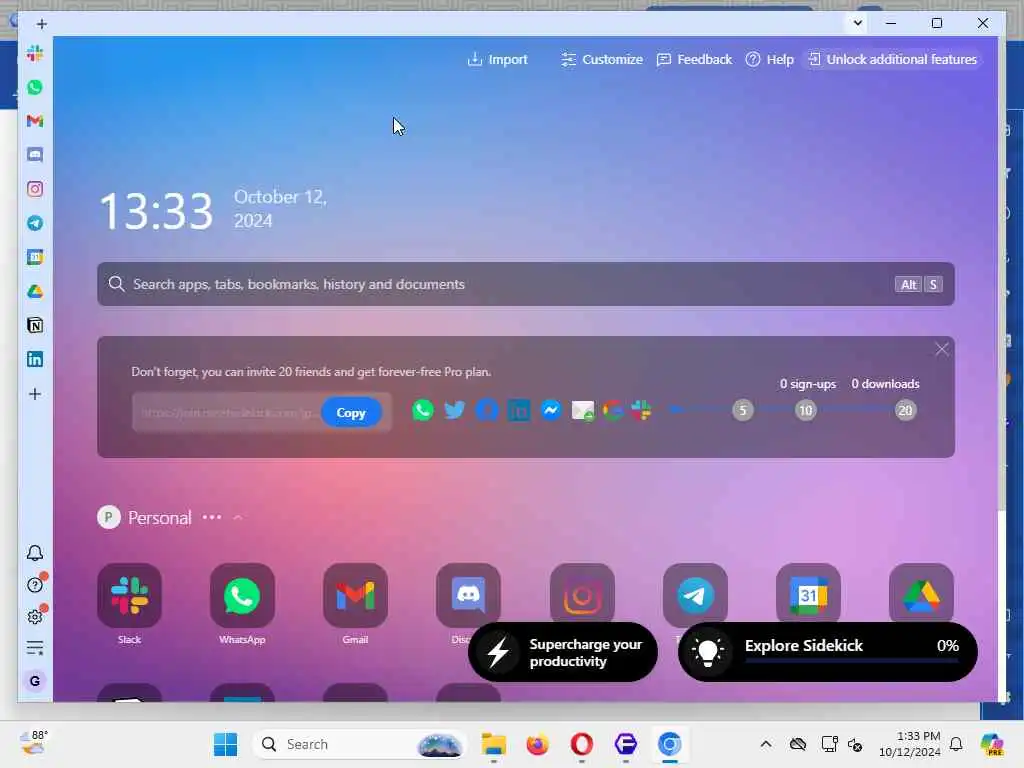Open Personal workspace three-dot menu

point(212,517)
